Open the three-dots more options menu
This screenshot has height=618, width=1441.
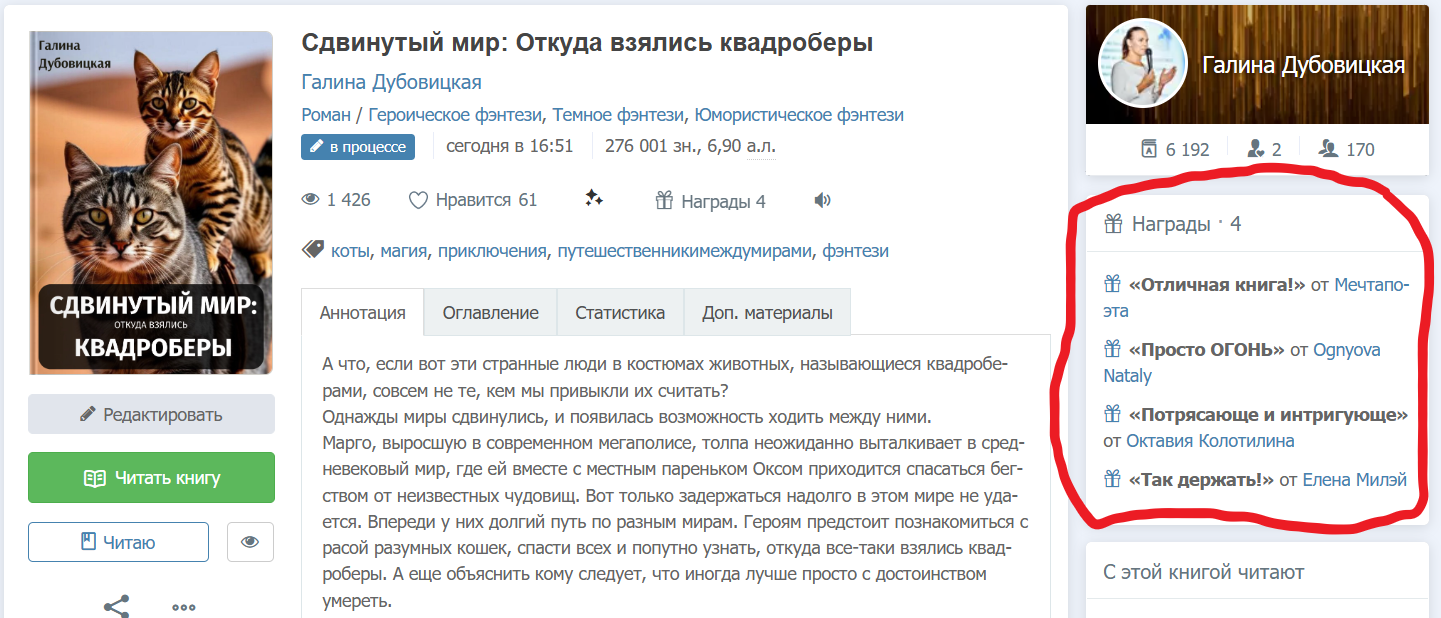(183, 607)
